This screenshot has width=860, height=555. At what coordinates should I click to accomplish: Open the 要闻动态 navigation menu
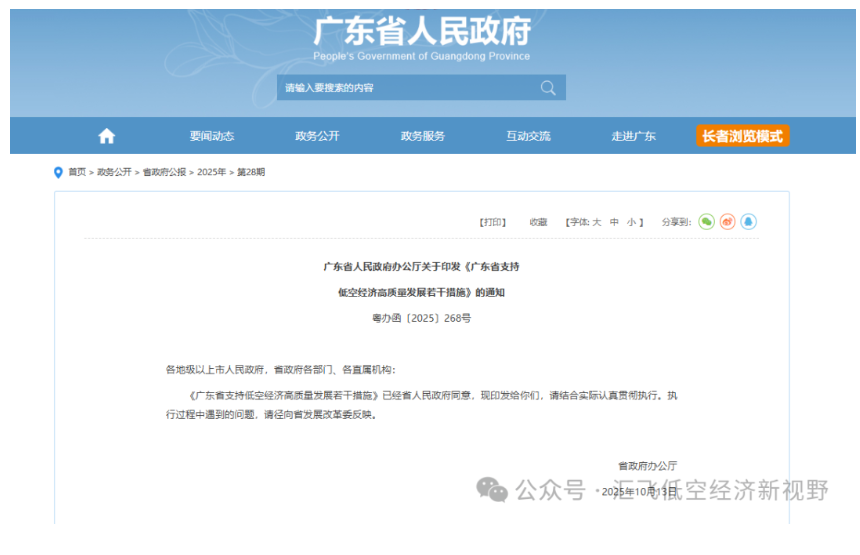(212, 136)
